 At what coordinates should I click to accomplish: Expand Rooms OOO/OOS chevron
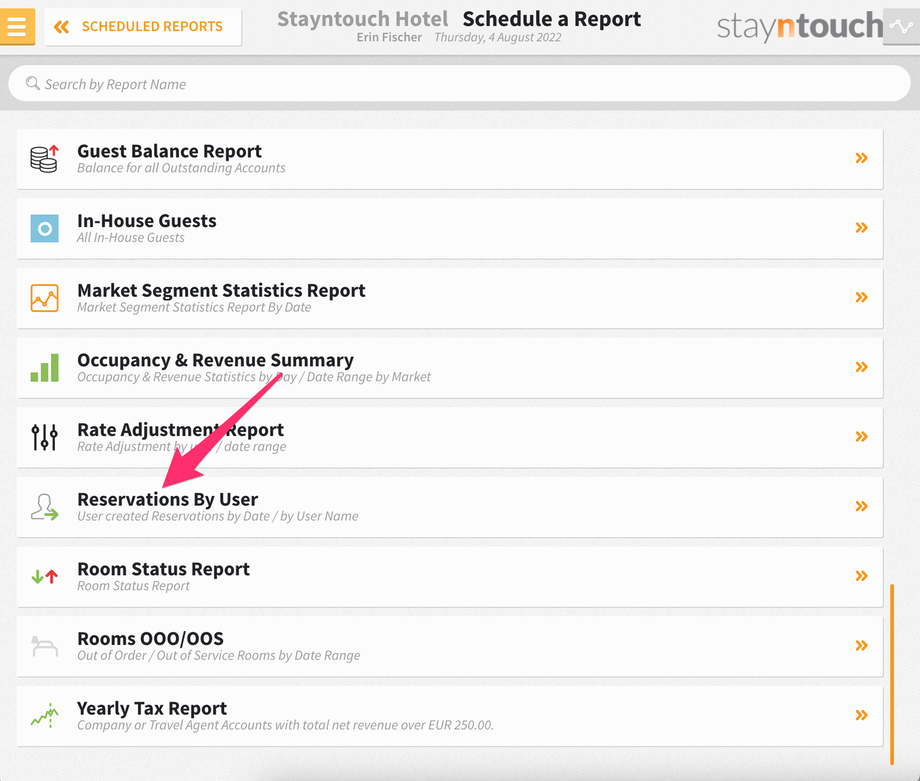tap(861, 646)
